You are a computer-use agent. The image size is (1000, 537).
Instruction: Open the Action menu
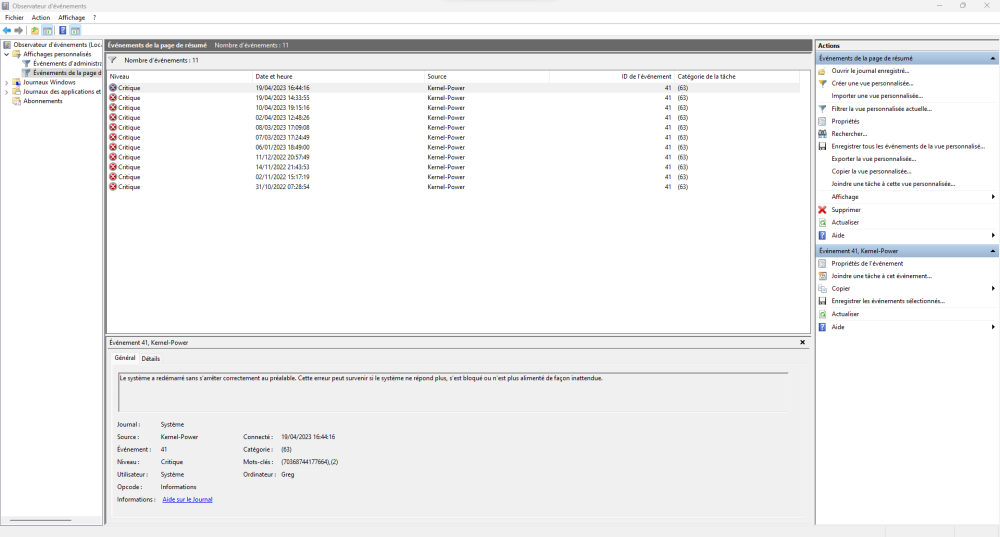[x=41, y=18]
